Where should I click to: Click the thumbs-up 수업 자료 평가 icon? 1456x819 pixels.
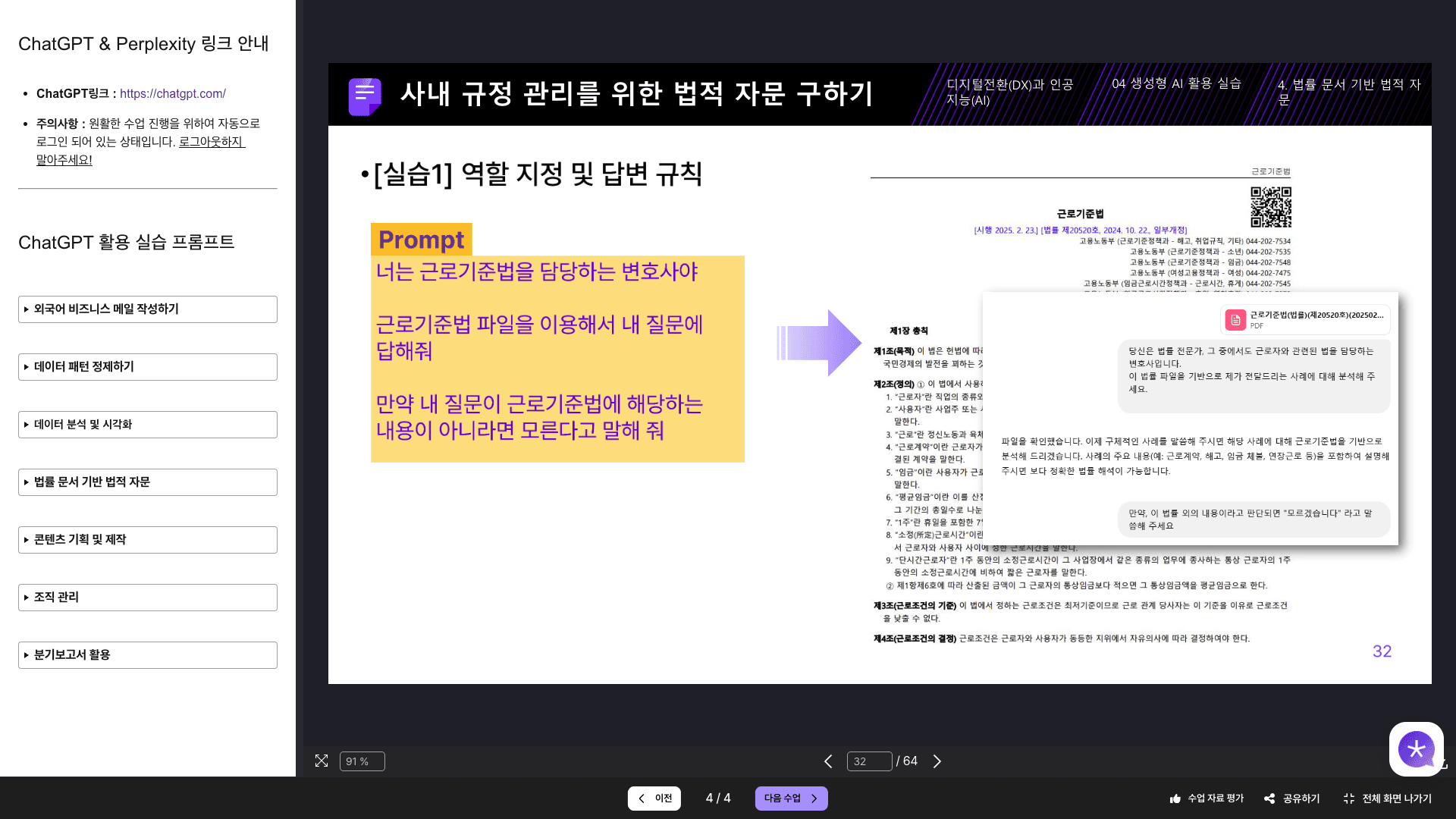click(x=1175, y=798)
